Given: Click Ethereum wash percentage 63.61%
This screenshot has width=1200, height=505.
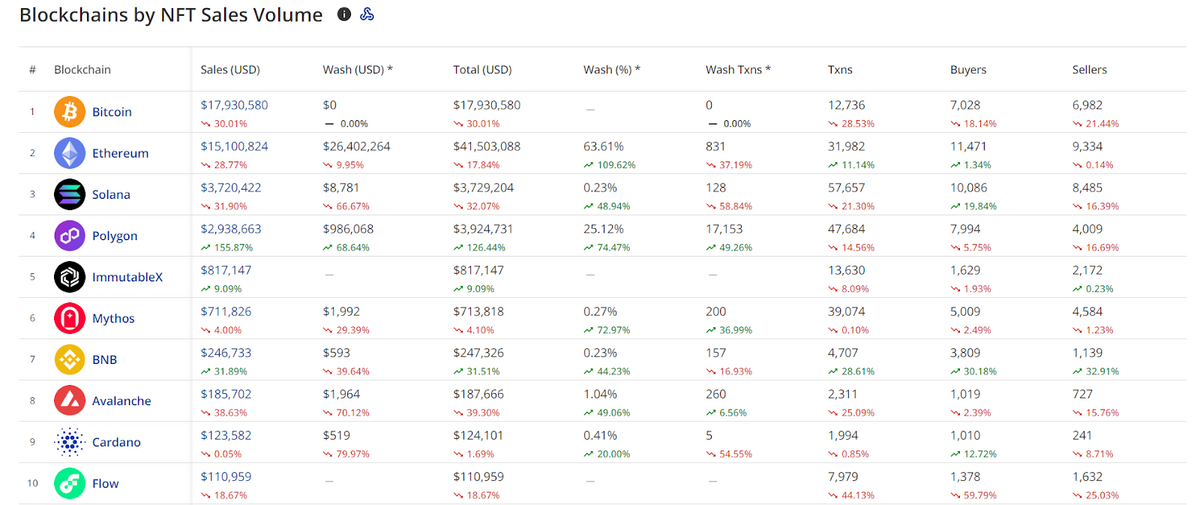Looking at the screenshot, I should coord(603,146).
